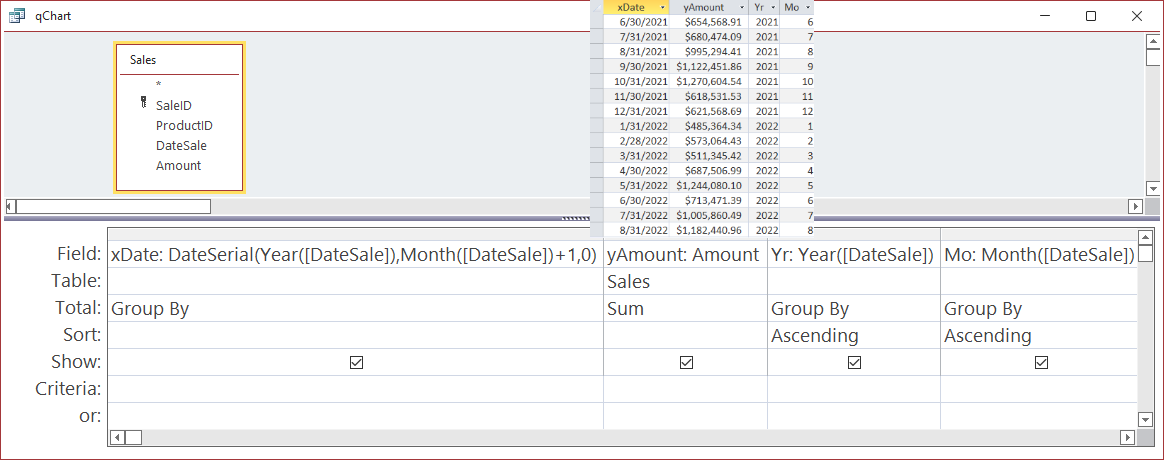Click result amount $1,244,080.10
This screenshot has height=460, width=1164.
pos(709,185)
